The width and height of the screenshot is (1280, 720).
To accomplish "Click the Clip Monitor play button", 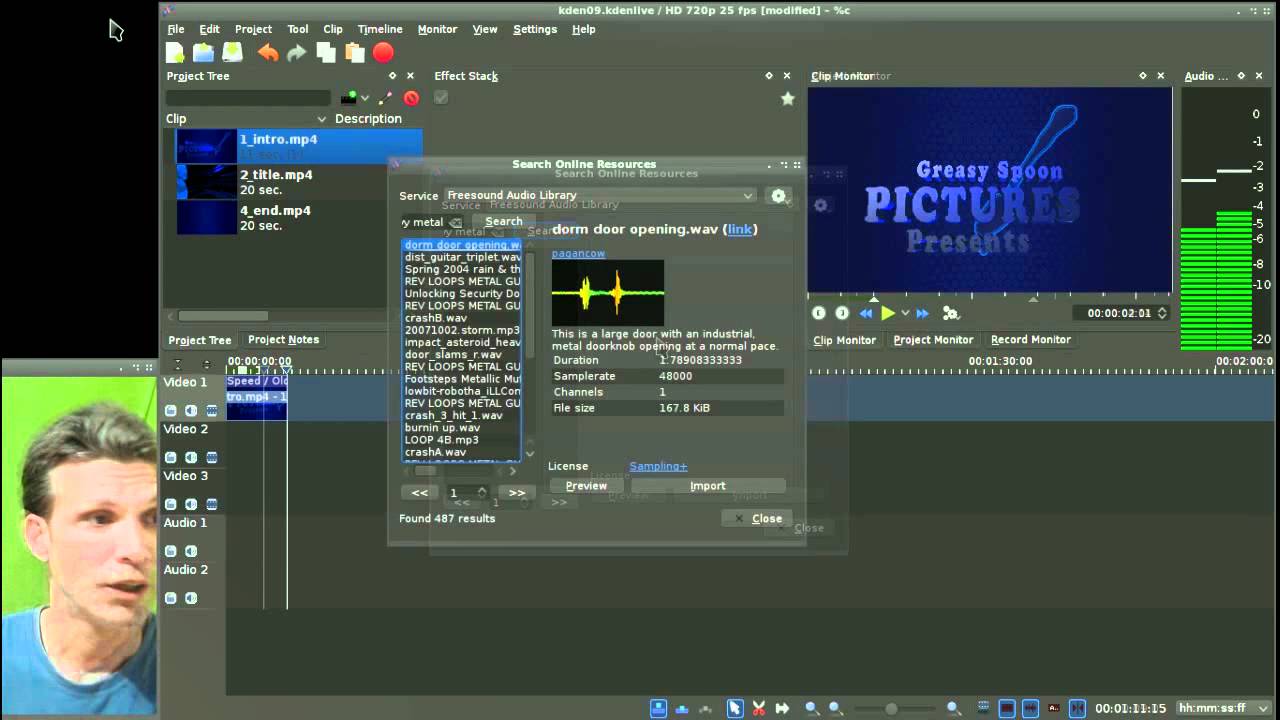I will click(888, 313).
